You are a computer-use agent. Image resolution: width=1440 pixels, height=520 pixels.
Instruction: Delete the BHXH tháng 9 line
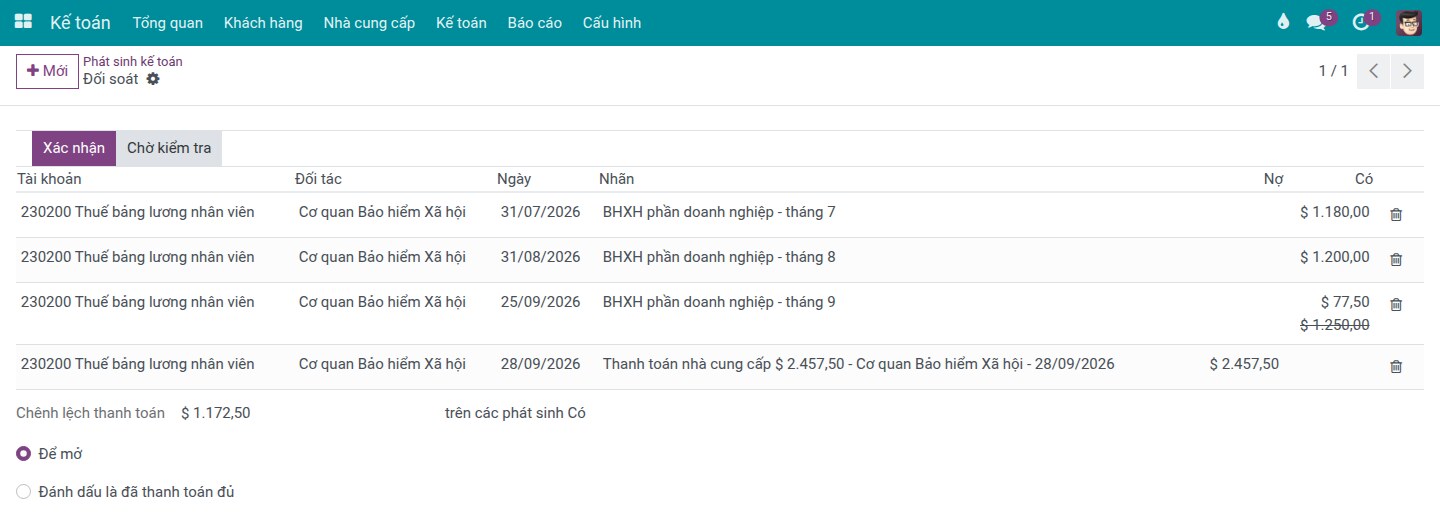click(1396, 304)
